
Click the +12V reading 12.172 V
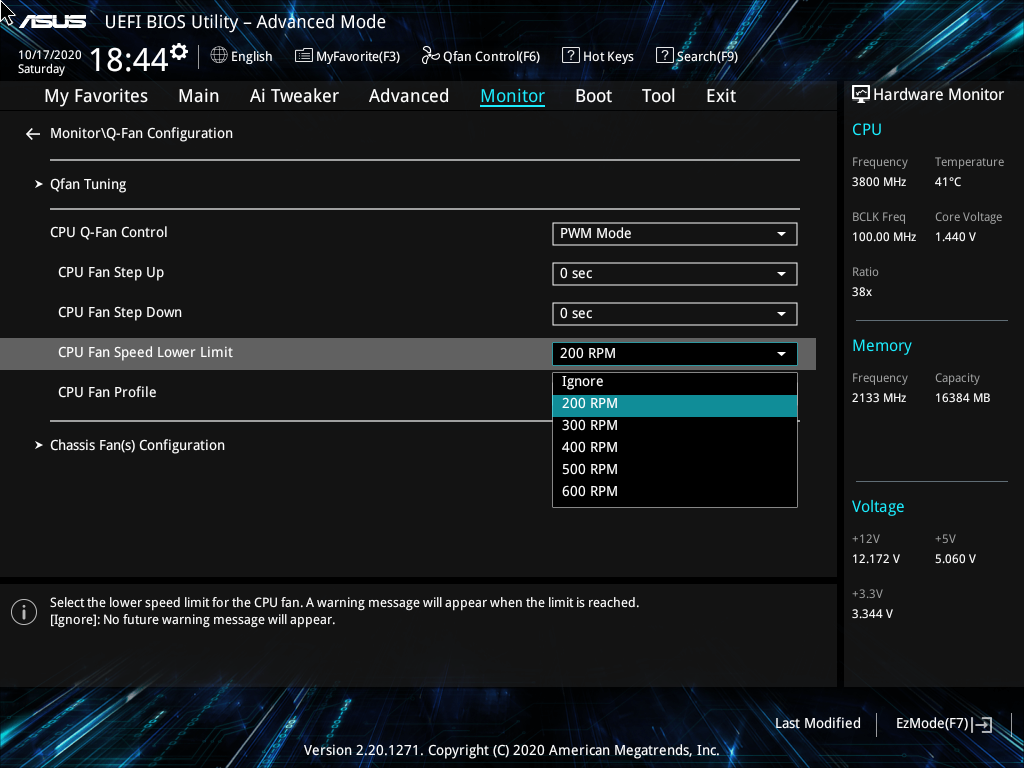(875, 559)
